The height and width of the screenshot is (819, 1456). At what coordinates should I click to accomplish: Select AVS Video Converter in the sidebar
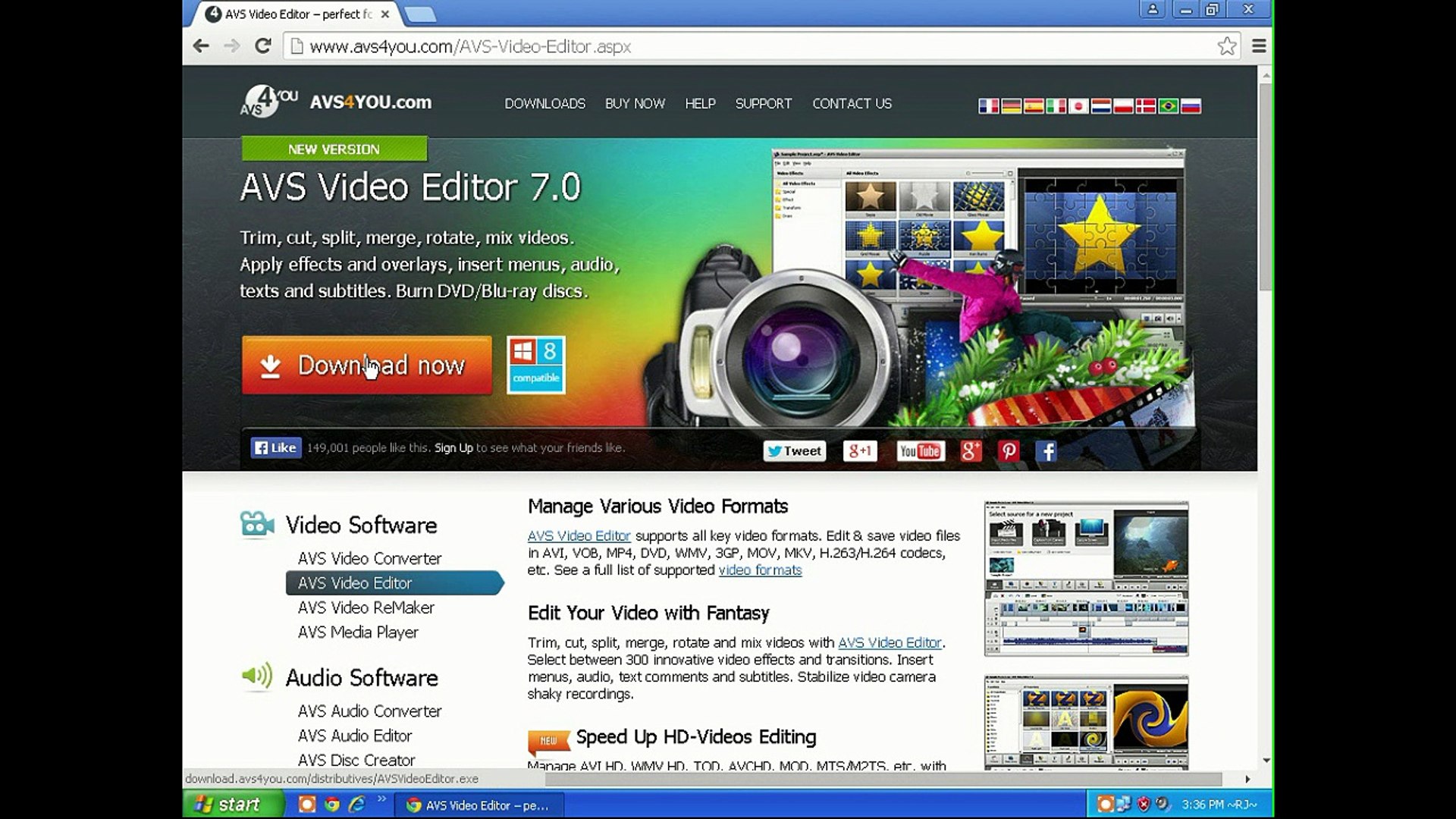[369, 558]
